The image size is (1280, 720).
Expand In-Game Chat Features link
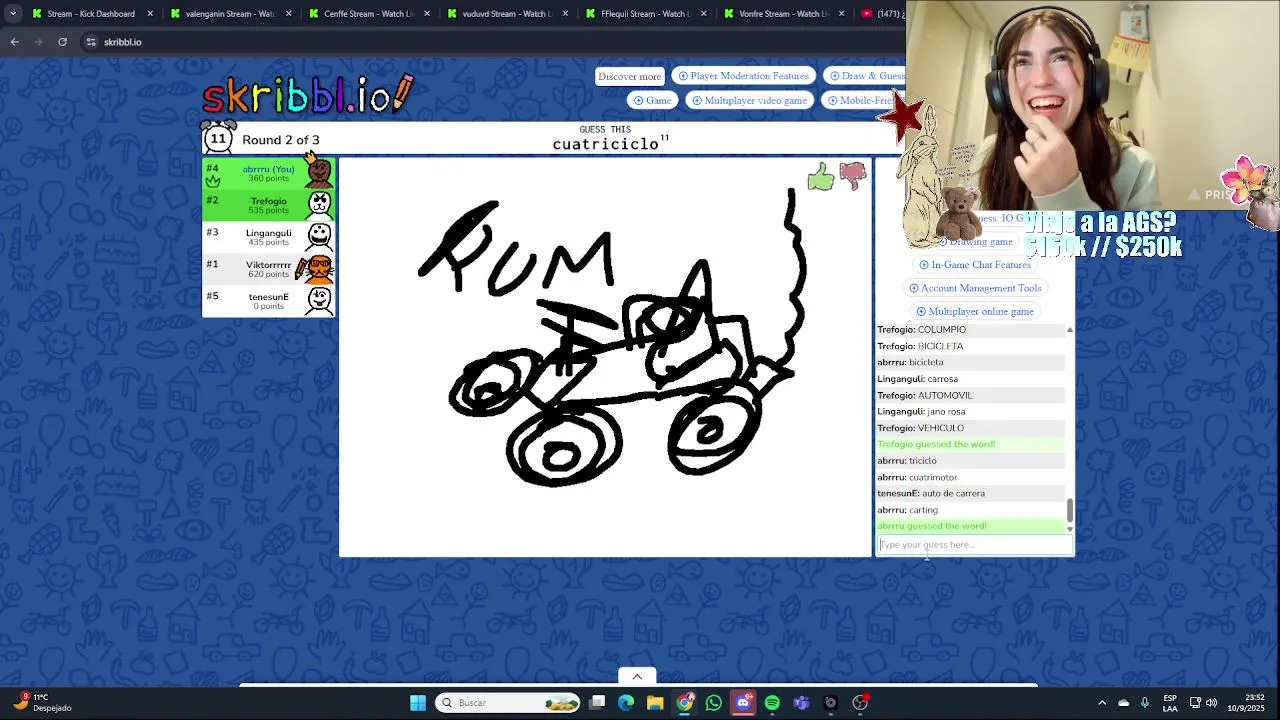(975, 265)
